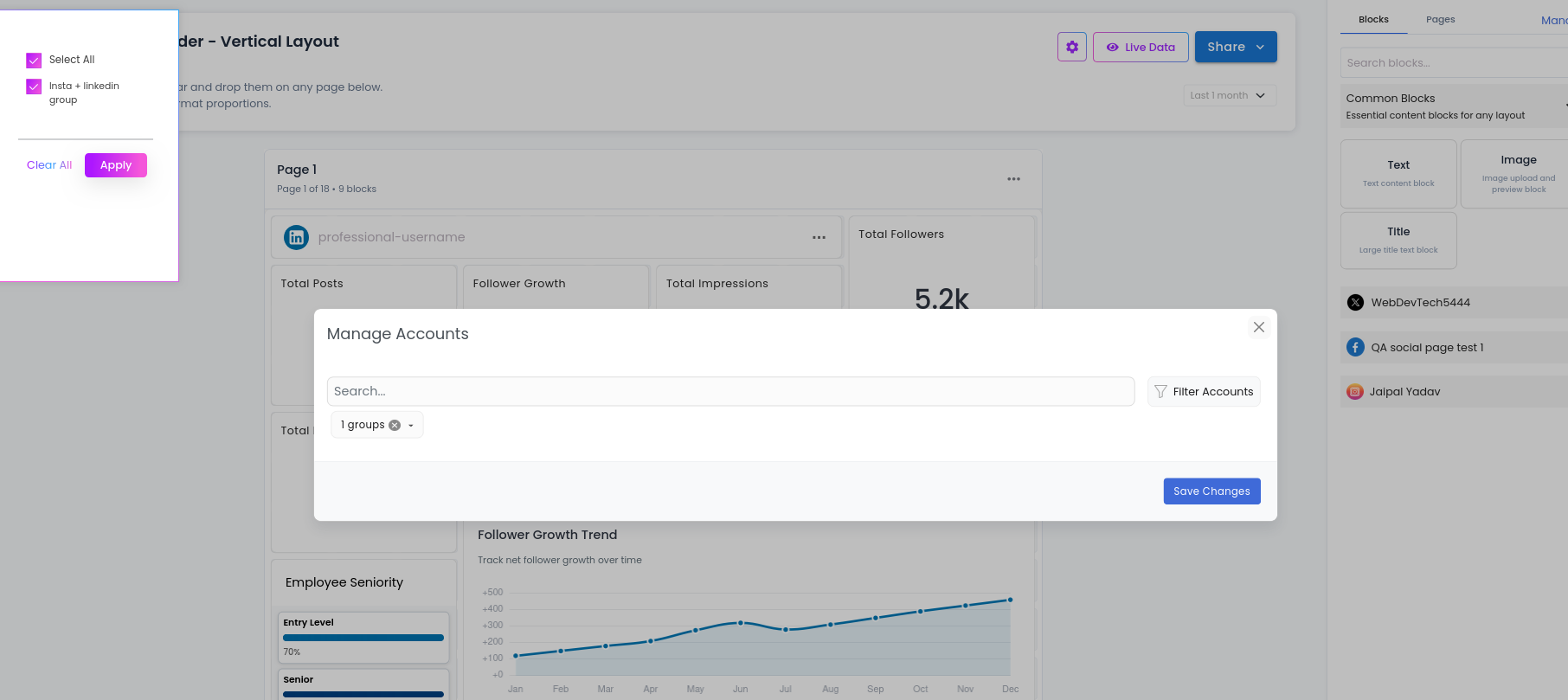
Task: Click the Entry Level 70% progress bar
Action: tap(363, 638)
